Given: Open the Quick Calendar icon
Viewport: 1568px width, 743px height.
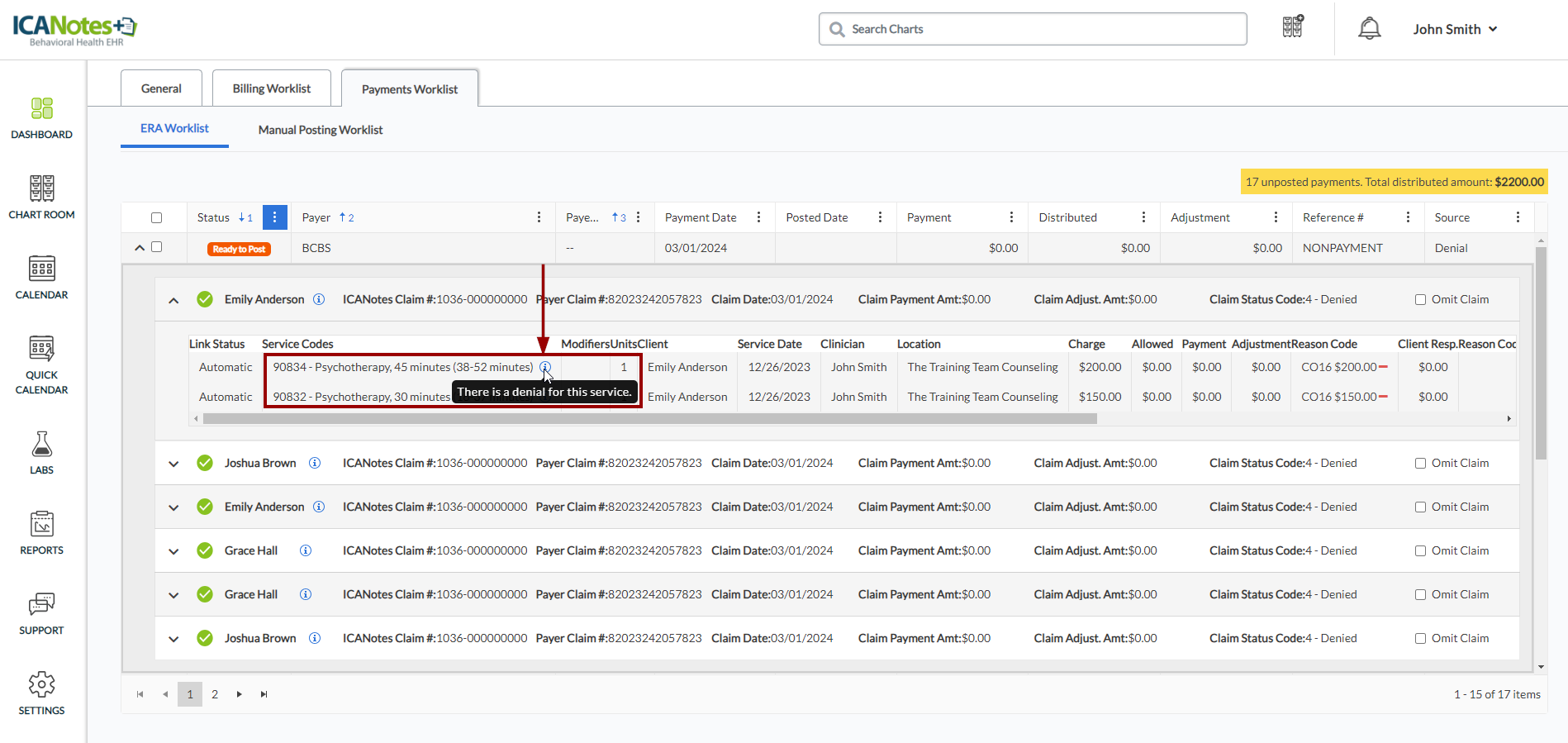Looking at the screenshot, I should tap(41, 350).
